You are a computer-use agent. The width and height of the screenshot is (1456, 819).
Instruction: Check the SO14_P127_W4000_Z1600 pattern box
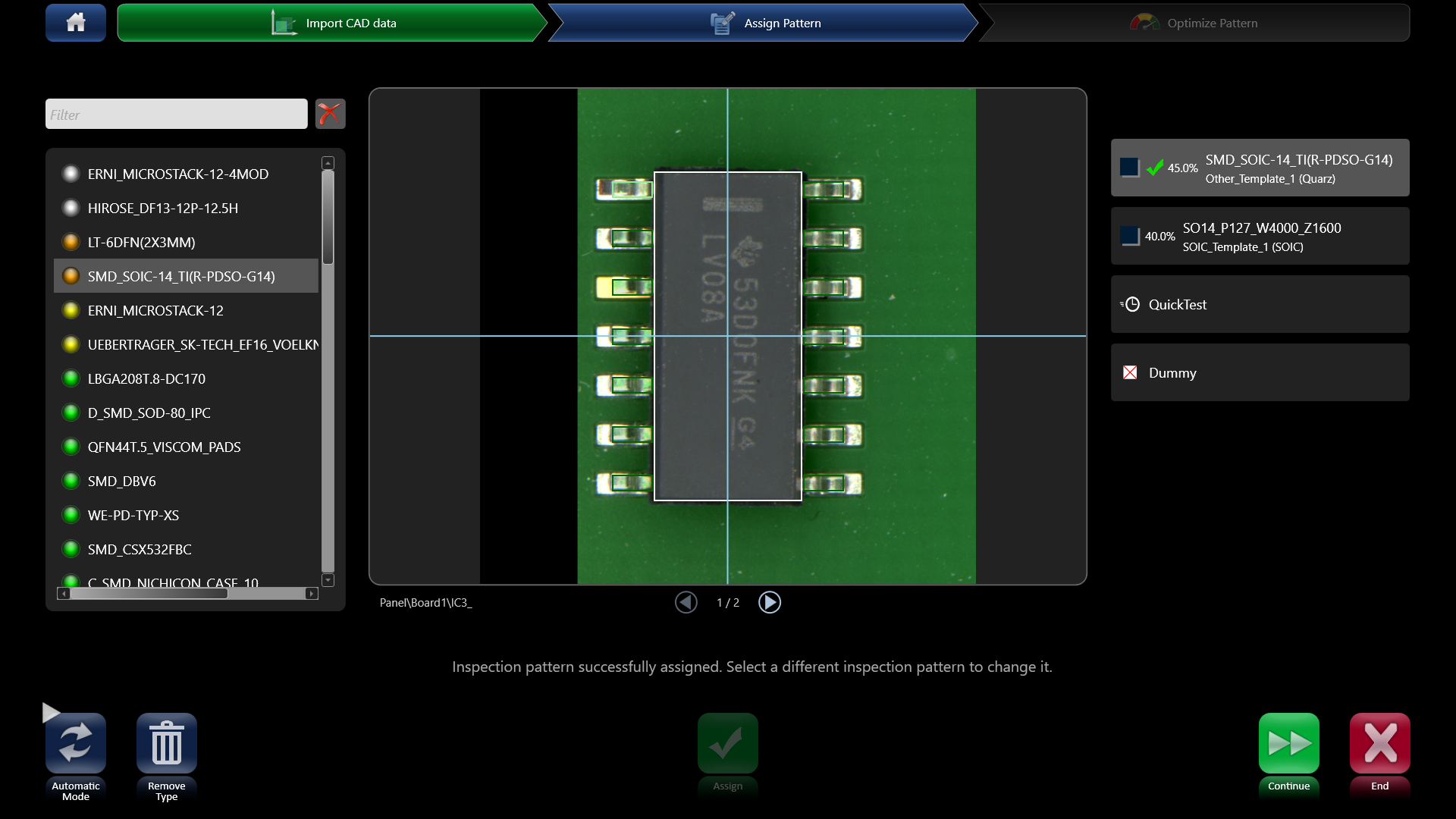(x=1129, y=236)
